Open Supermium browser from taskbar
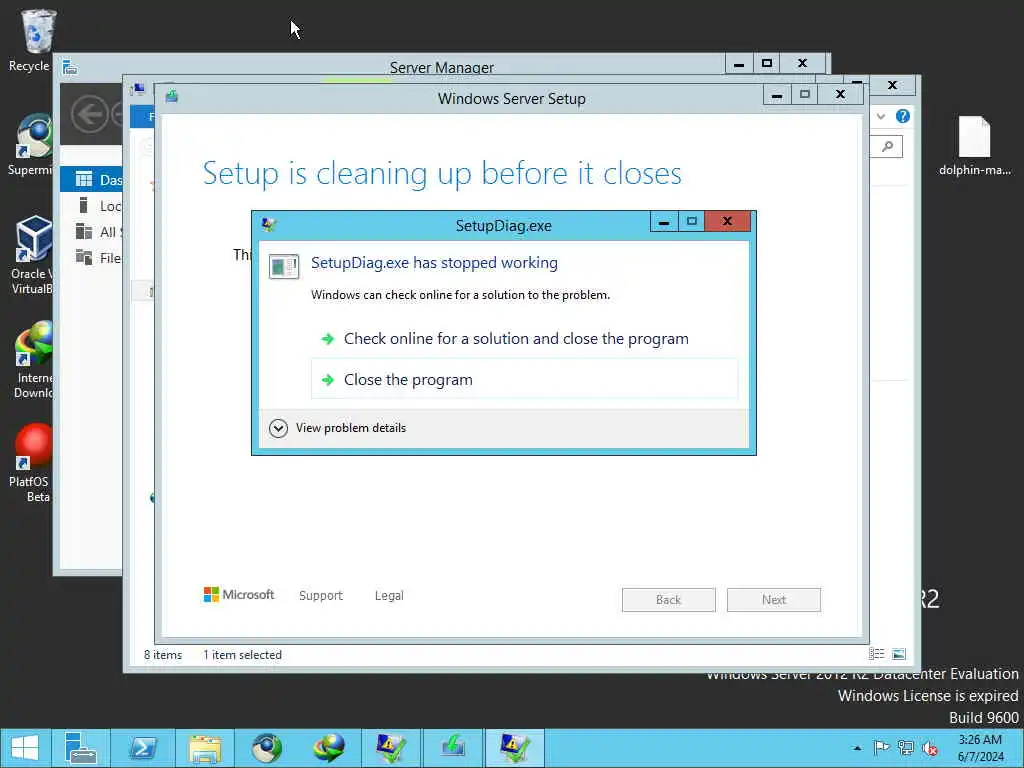The image size is (1024, 768). pyautogui.click(x=266, y=748)
